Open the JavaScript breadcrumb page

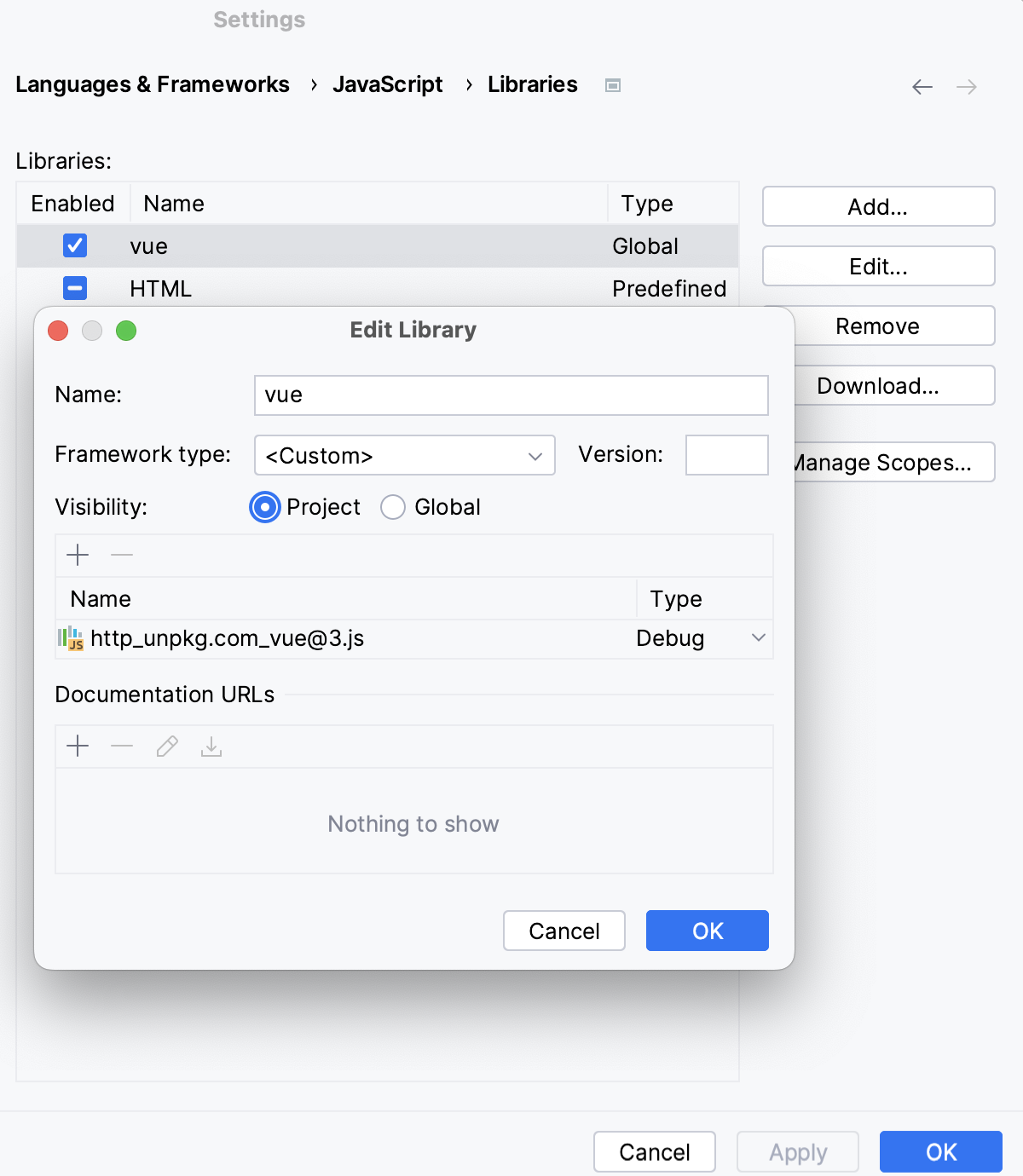(388, 84)
